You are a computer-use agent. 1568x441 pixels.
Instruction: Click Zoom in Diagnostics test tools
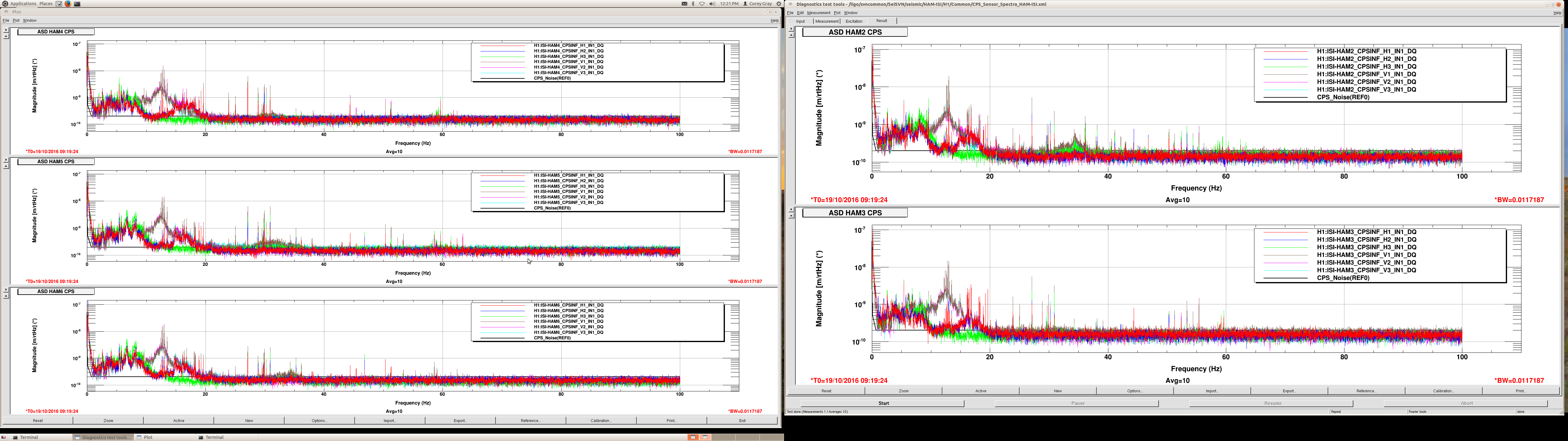coord(904,391)
